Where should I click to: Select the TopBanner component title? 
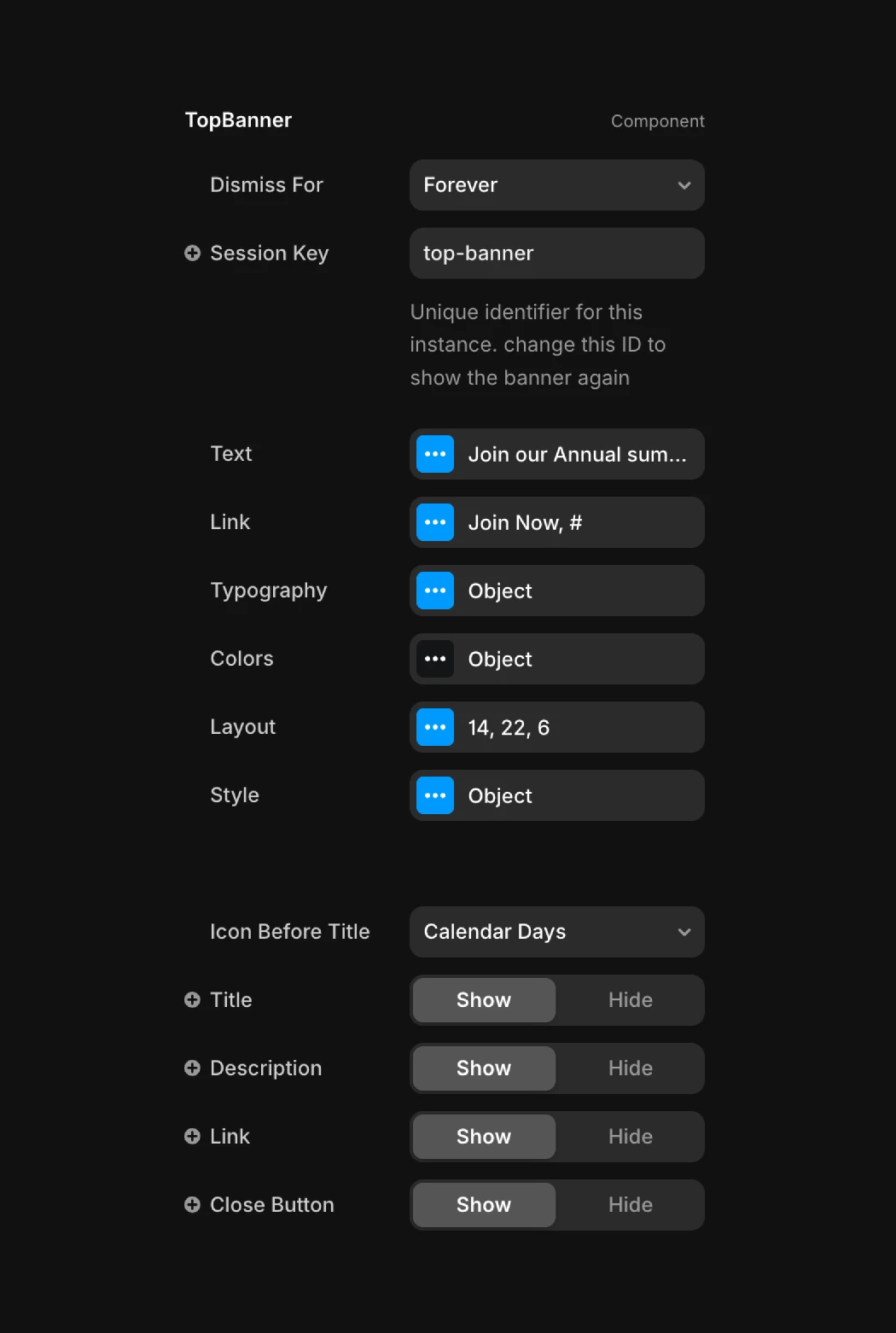(x=238, y=119)
